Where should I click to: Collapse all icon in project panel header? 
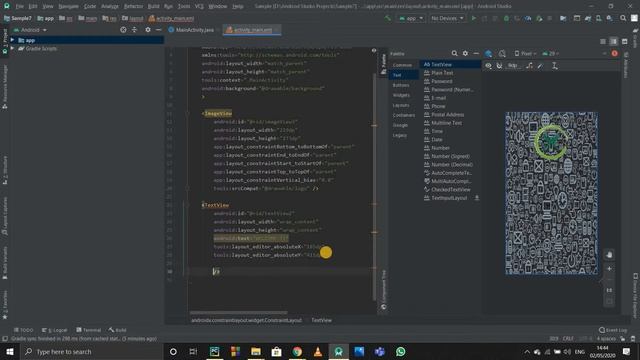point(134,30)
